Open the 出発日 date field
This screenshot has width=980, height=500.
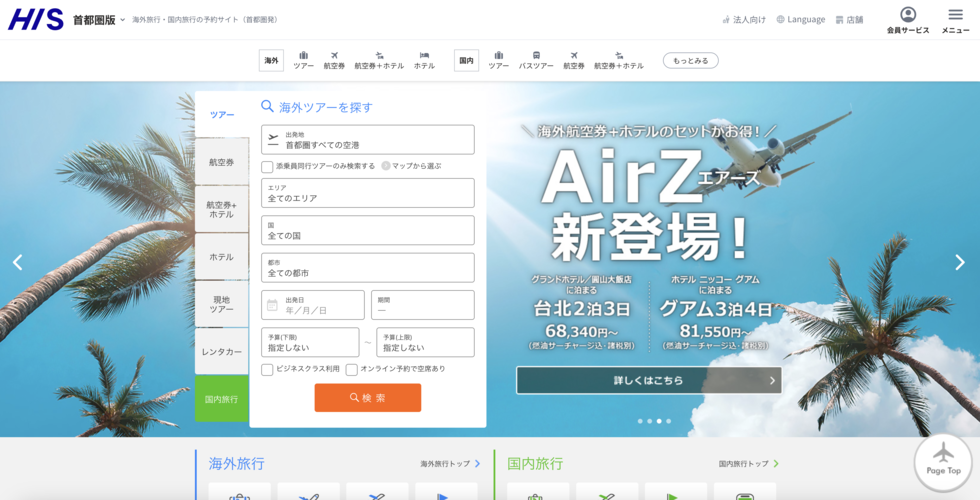coord(312,305)
